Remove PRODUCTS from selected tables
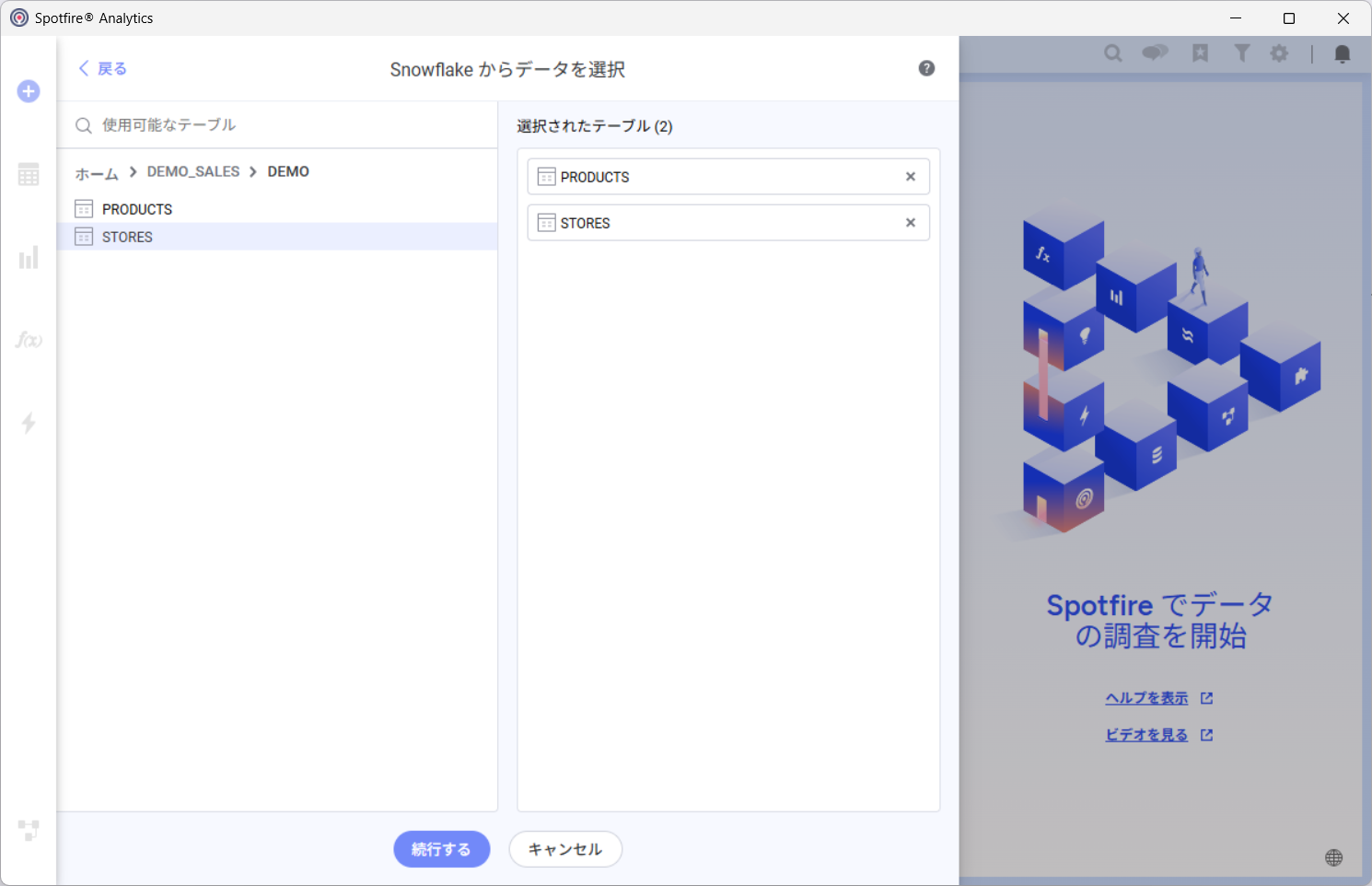The image size is (1372, 886). [911, 177]
